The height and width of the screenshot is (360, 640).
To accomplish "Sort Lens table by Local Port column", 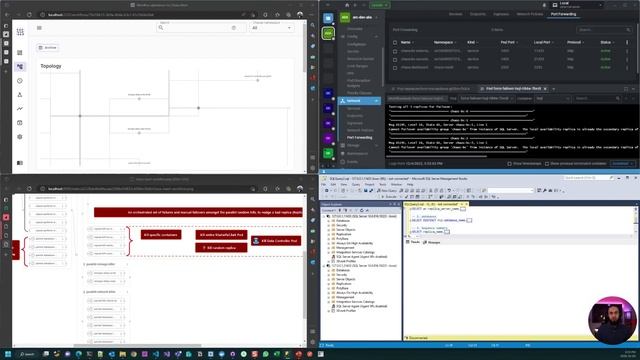I will [x=543, y=42].
